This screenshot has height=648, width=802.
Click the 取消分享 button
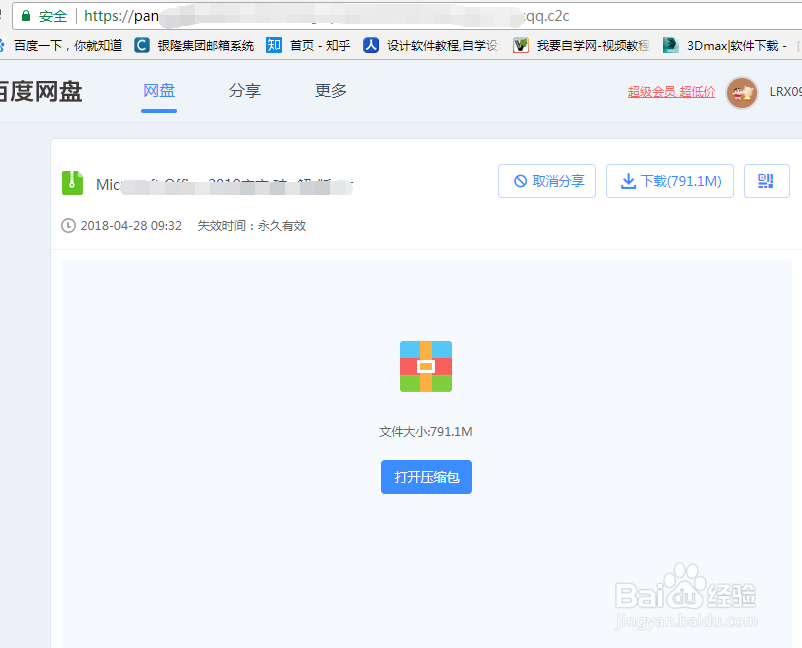547,181
